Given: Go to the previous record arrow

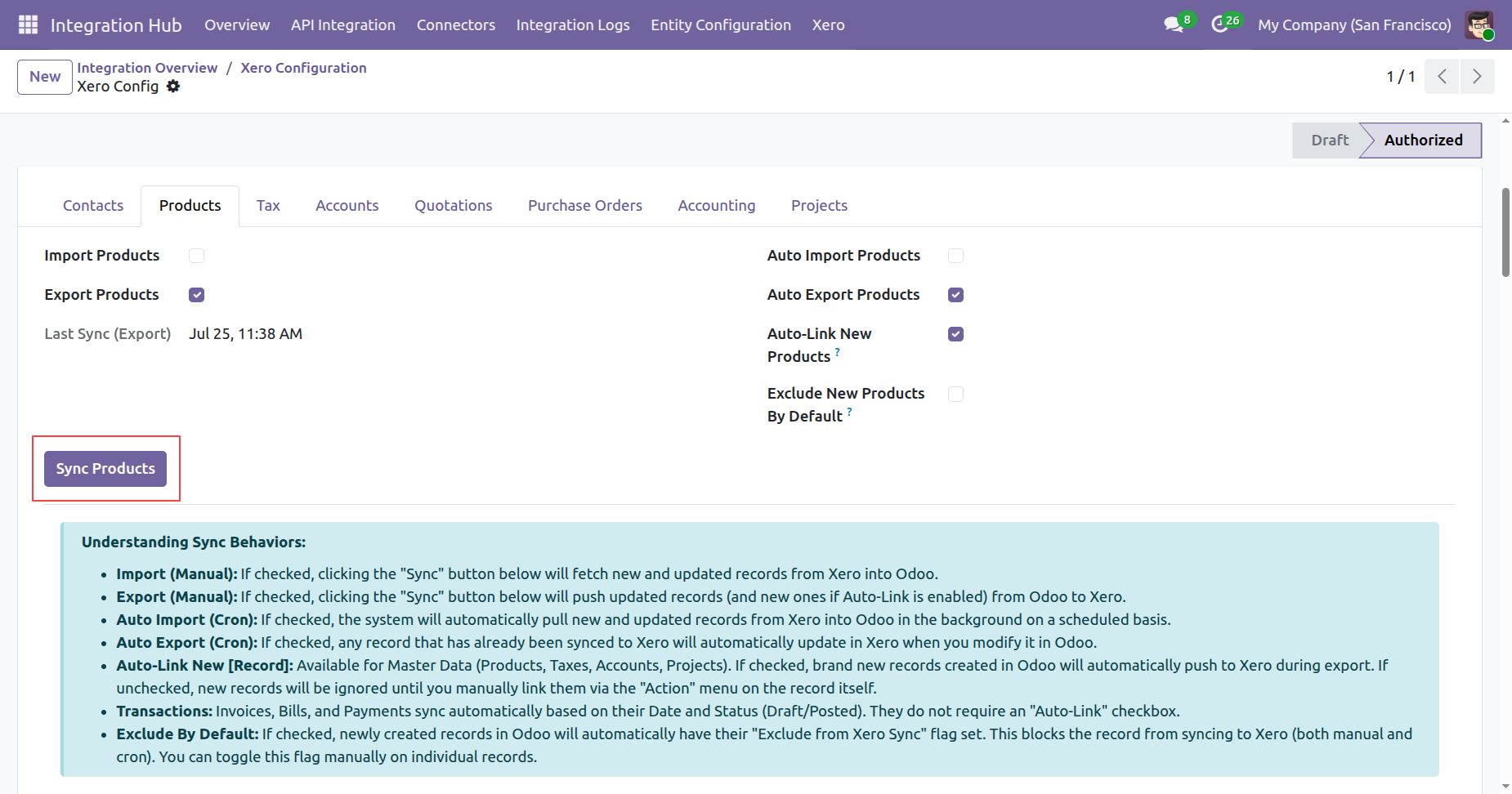Looking at the screenshot, I should pos(1442,77).
